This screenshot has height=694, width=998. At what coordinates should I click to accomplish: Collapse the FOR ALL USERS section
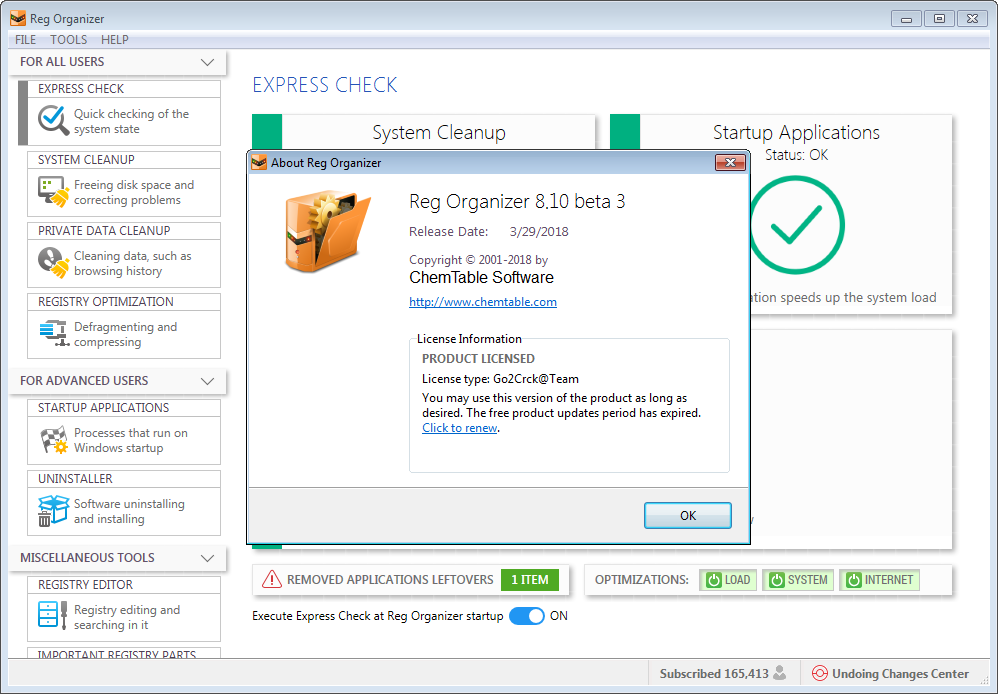[207, 62]
